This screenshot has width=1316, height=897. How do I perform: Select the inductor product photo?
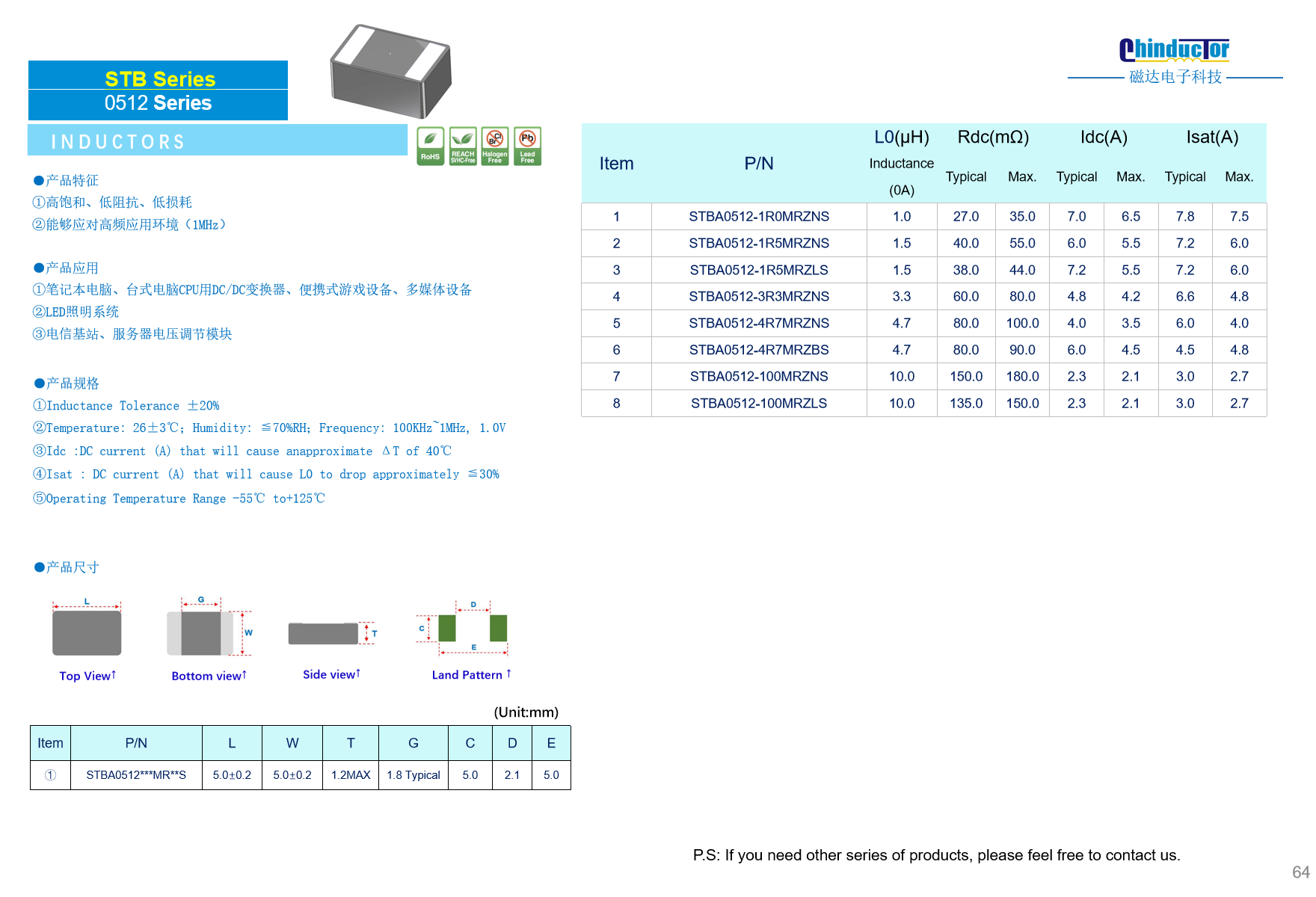tap(391, 71)
